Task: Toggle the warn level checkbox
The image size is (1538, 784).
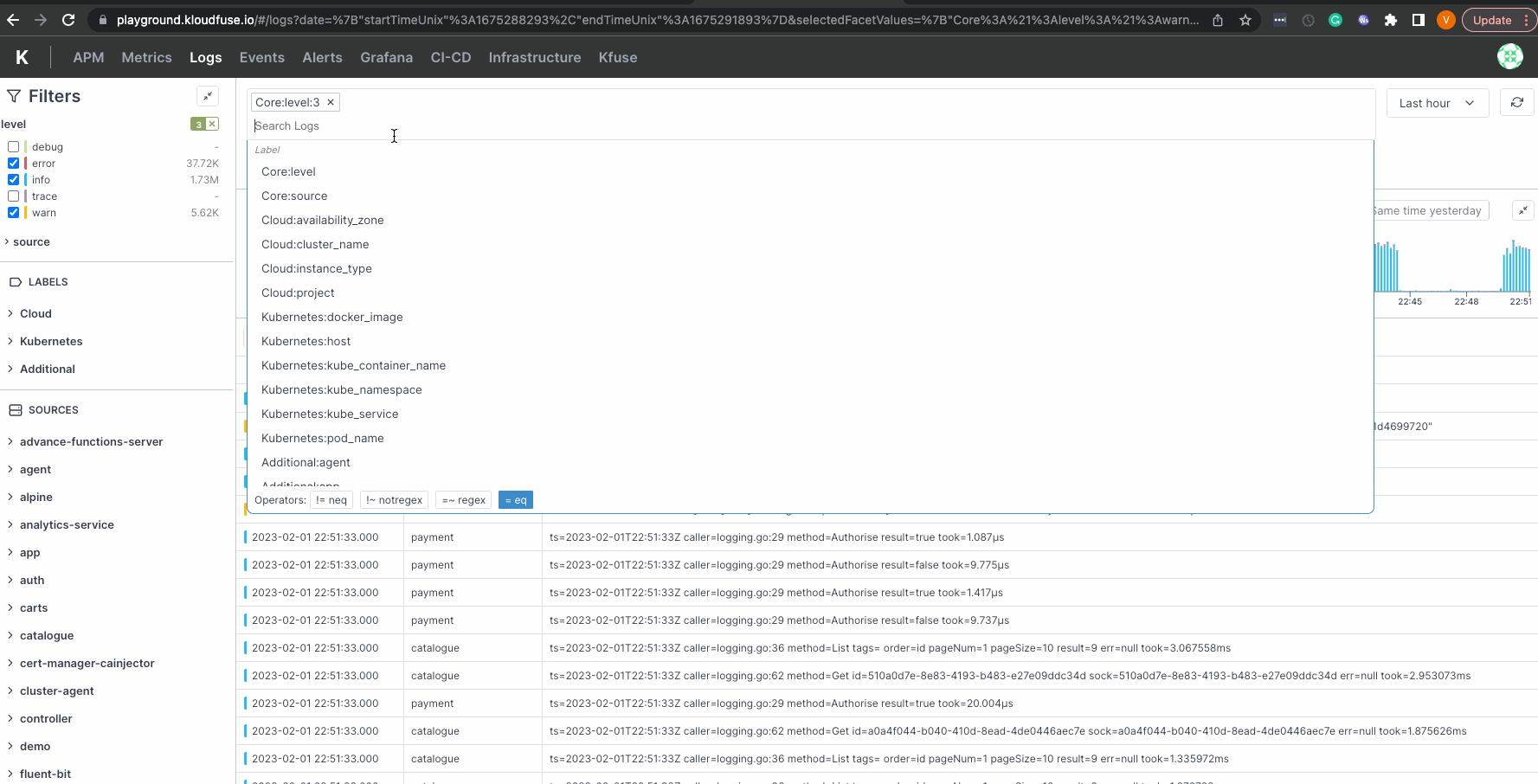Action: 14,213
